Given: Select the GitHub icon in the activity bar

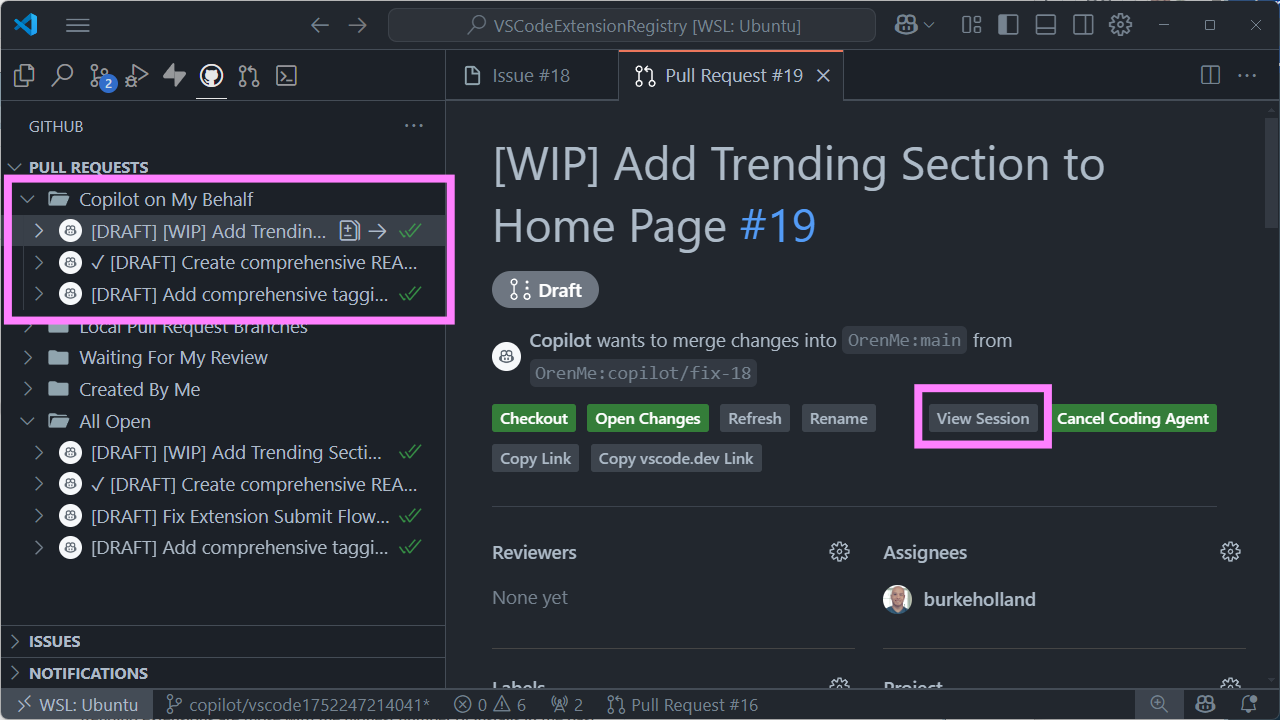Looking at the screenshot, I should (x=211, y=75).
